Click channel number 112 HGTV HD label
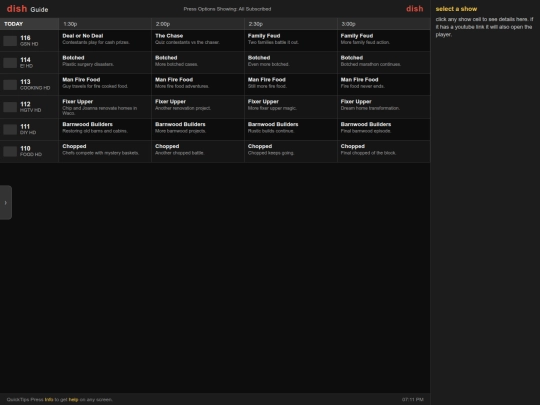 pos(31,107)
